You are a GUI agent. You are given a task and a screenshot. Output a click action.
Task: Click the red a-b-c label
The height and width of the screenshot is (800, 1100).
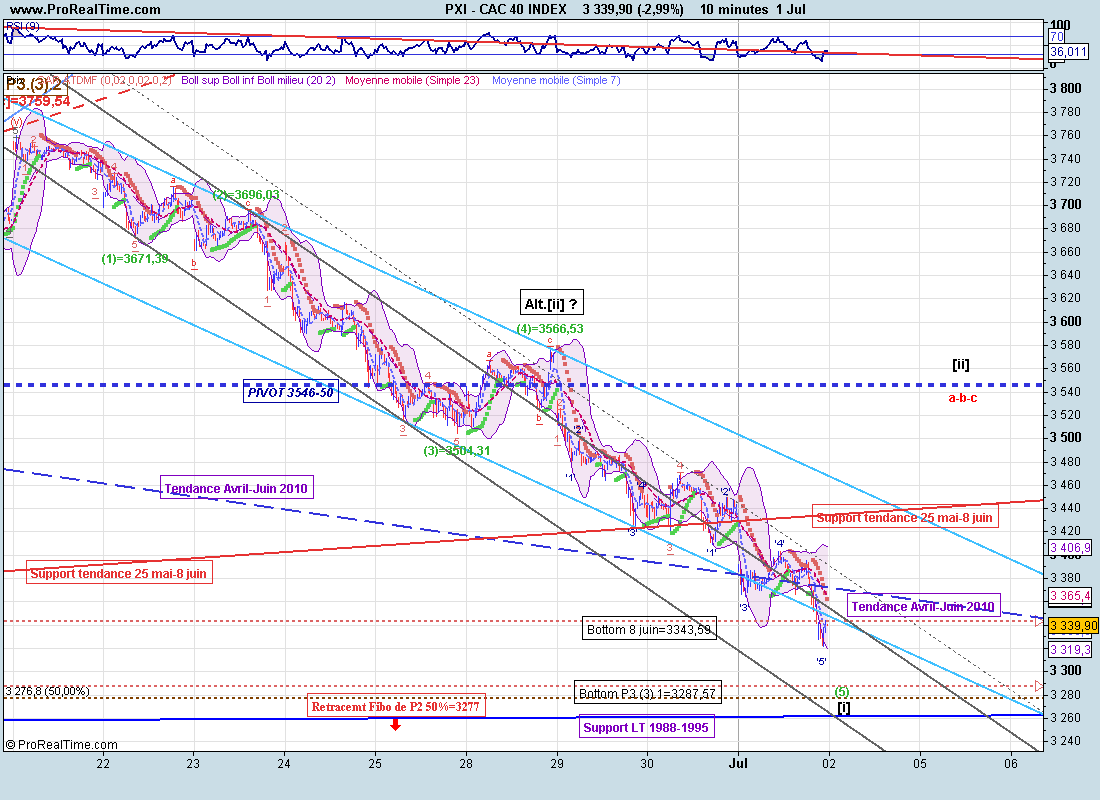click(962, 398)
